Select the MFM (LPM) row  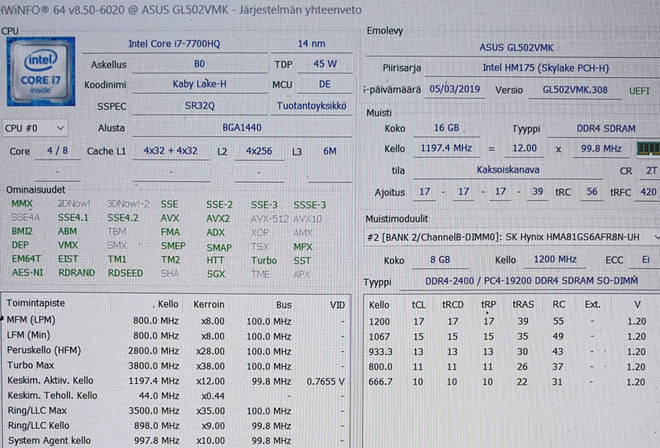(176, 320)
